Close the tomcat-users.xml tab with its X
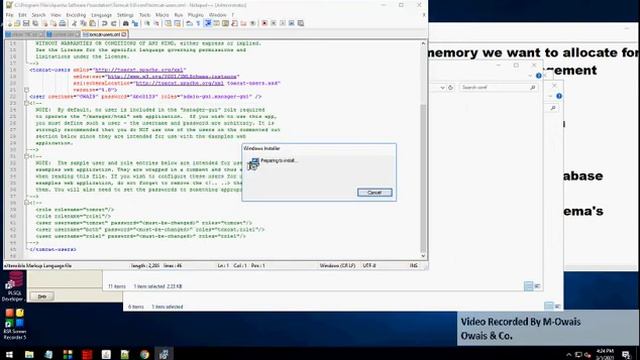The width and height of the screenshot is (640, 360). click(124, 35)
